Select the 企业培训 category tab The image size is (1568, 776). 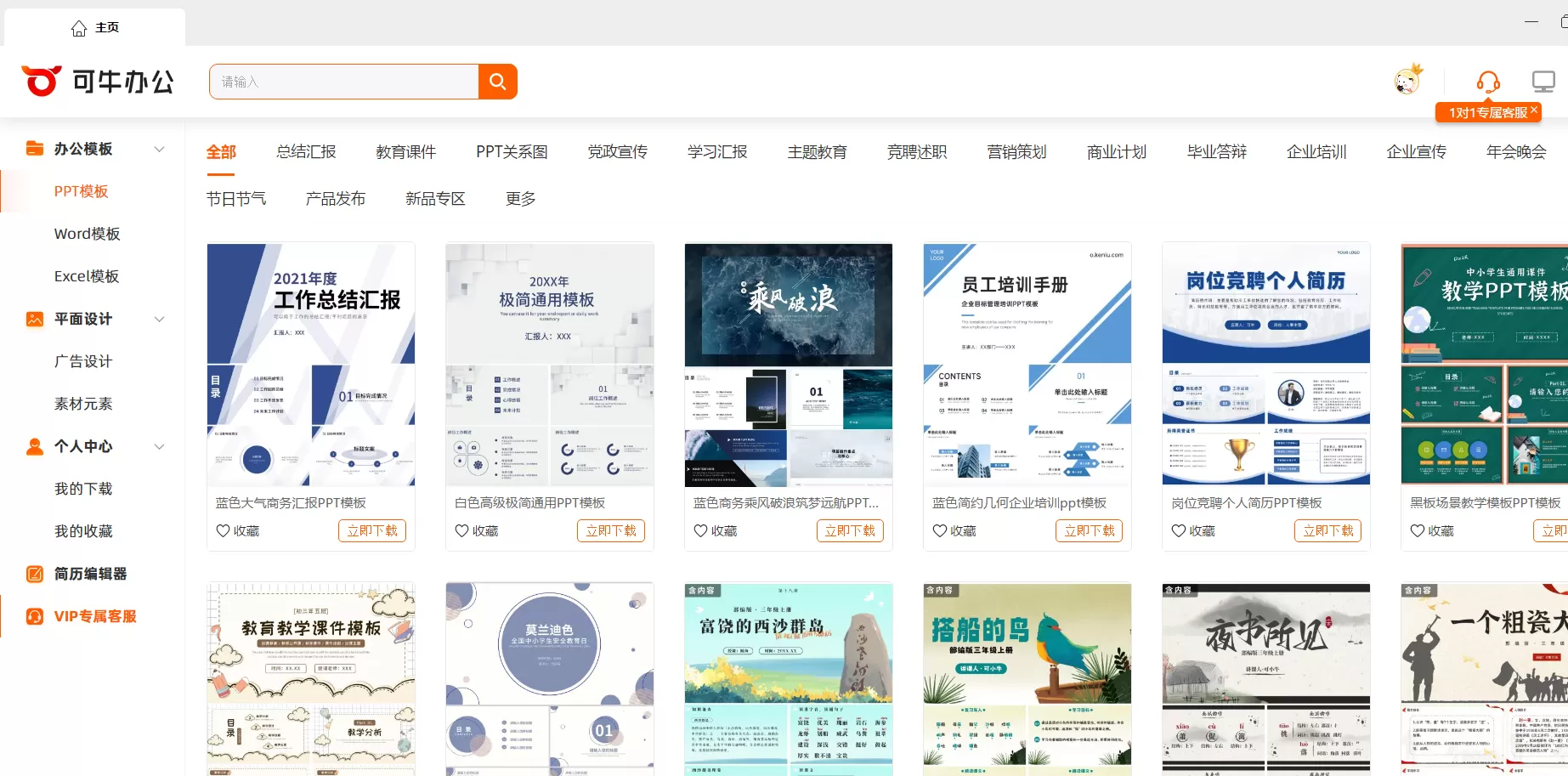coord(1316,151)
